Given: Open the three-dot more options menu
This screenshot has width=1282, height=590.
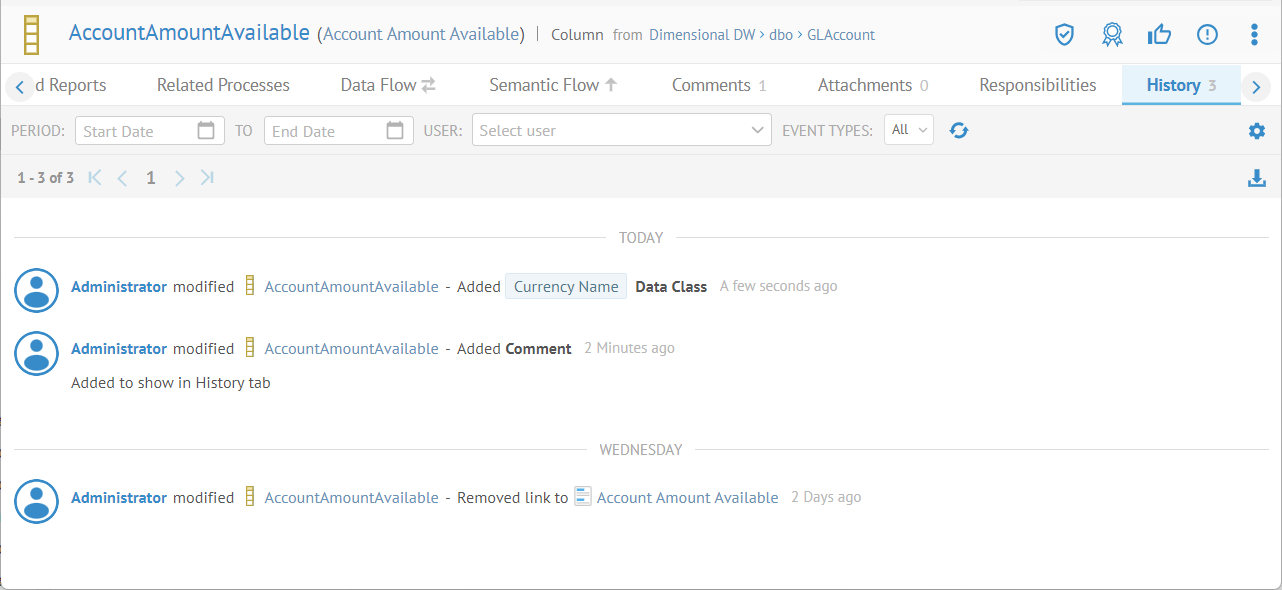Looking at the screenshot, I should (x=1254, y=35).
